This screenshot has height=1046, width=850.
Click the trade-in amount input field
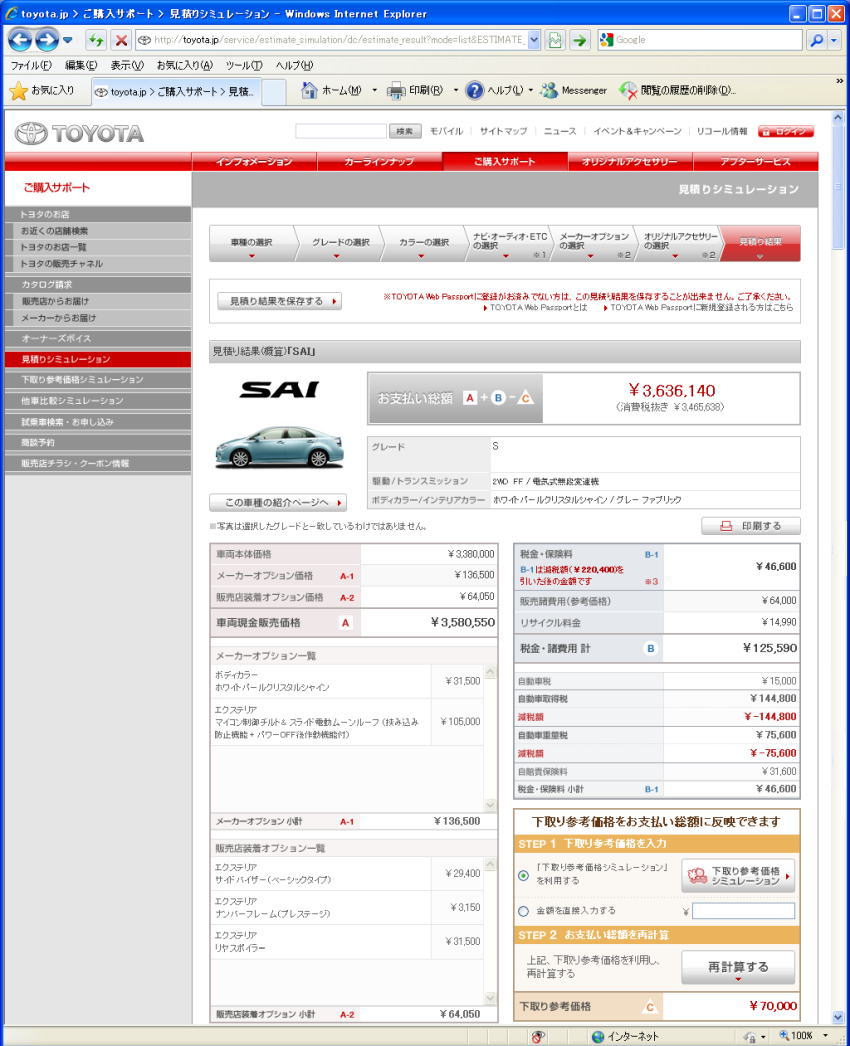(743, 911)
